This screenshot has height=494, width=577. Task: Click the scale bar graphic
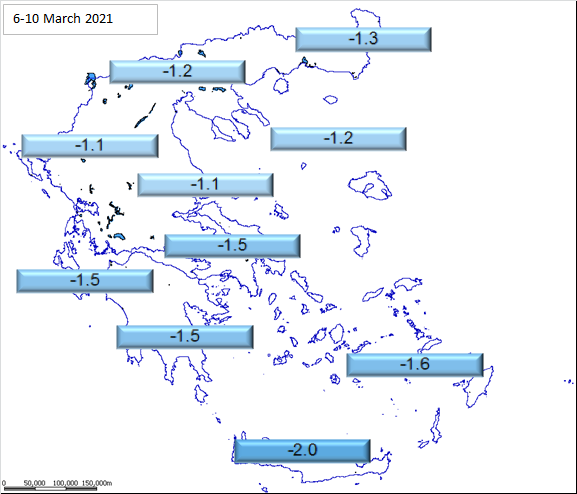50,488
